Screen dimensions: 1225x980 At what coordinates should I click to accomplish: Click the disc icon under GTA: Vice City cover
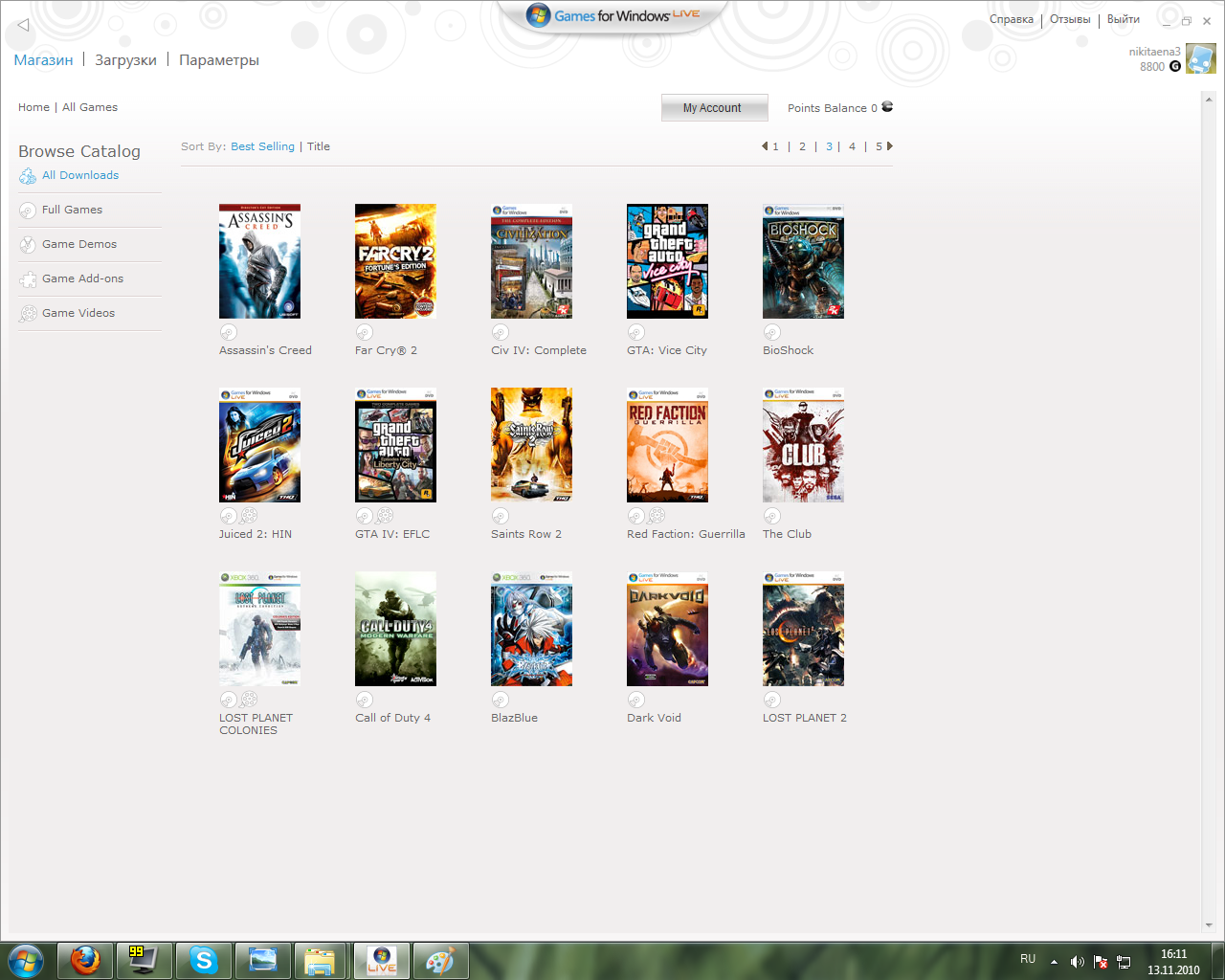(635, 332)
